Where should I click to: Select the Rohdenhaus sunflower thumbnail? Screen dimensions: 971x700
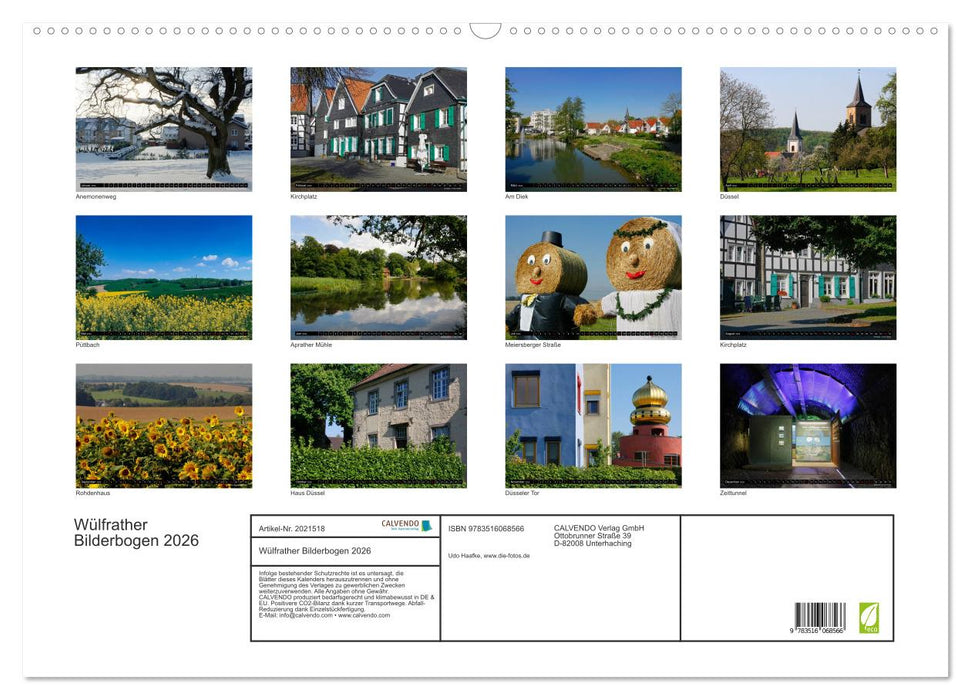pyautogui.click(x=163, y=425)
